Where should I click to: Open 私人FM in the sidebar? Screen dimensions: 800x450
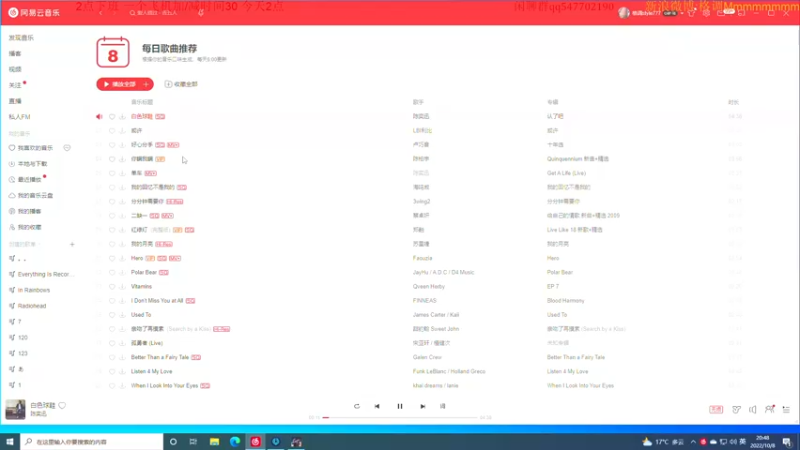(x=19, y=117)
